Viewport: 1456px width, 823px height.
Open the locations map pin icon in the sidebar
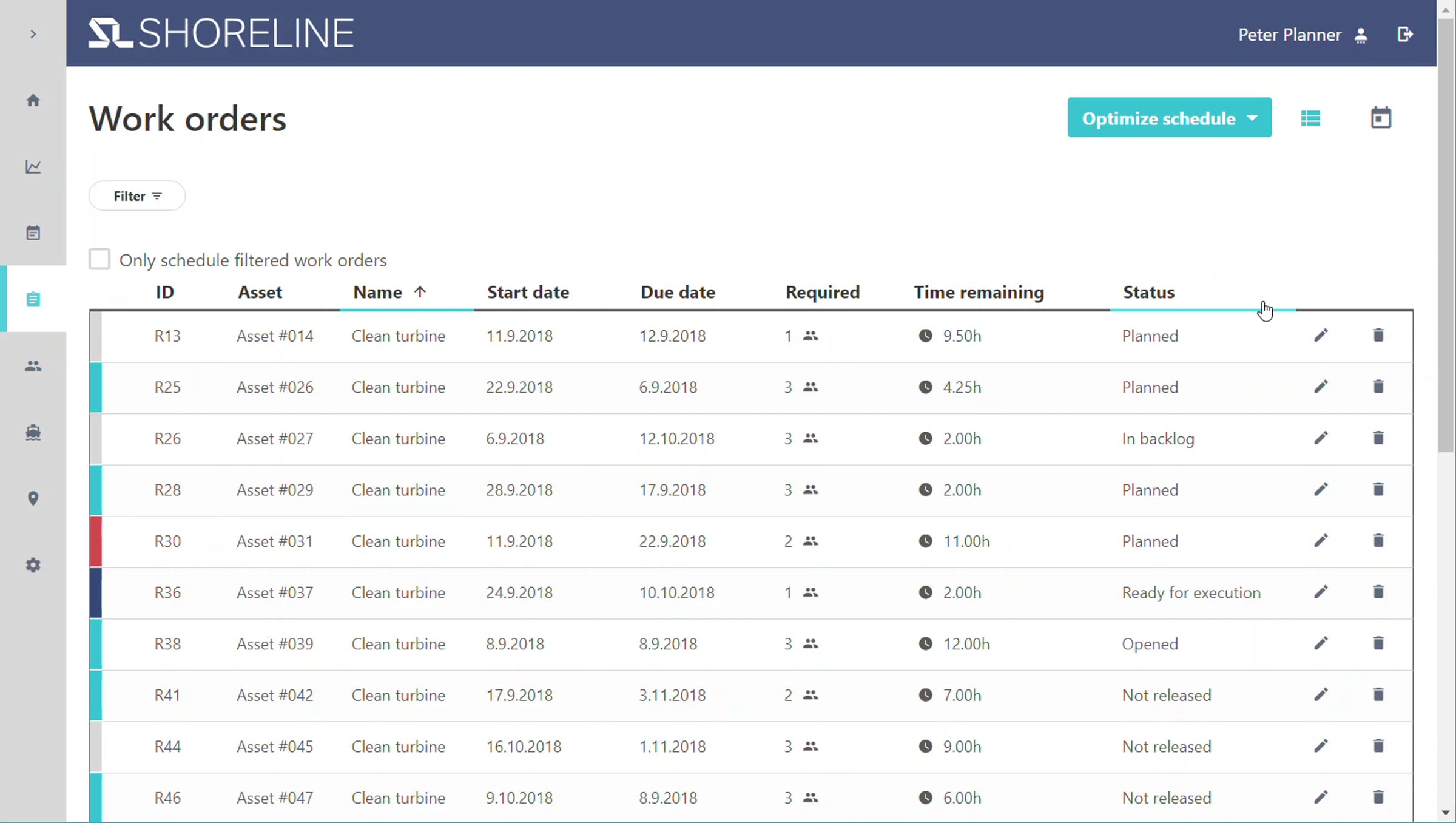tap(33, 498)
